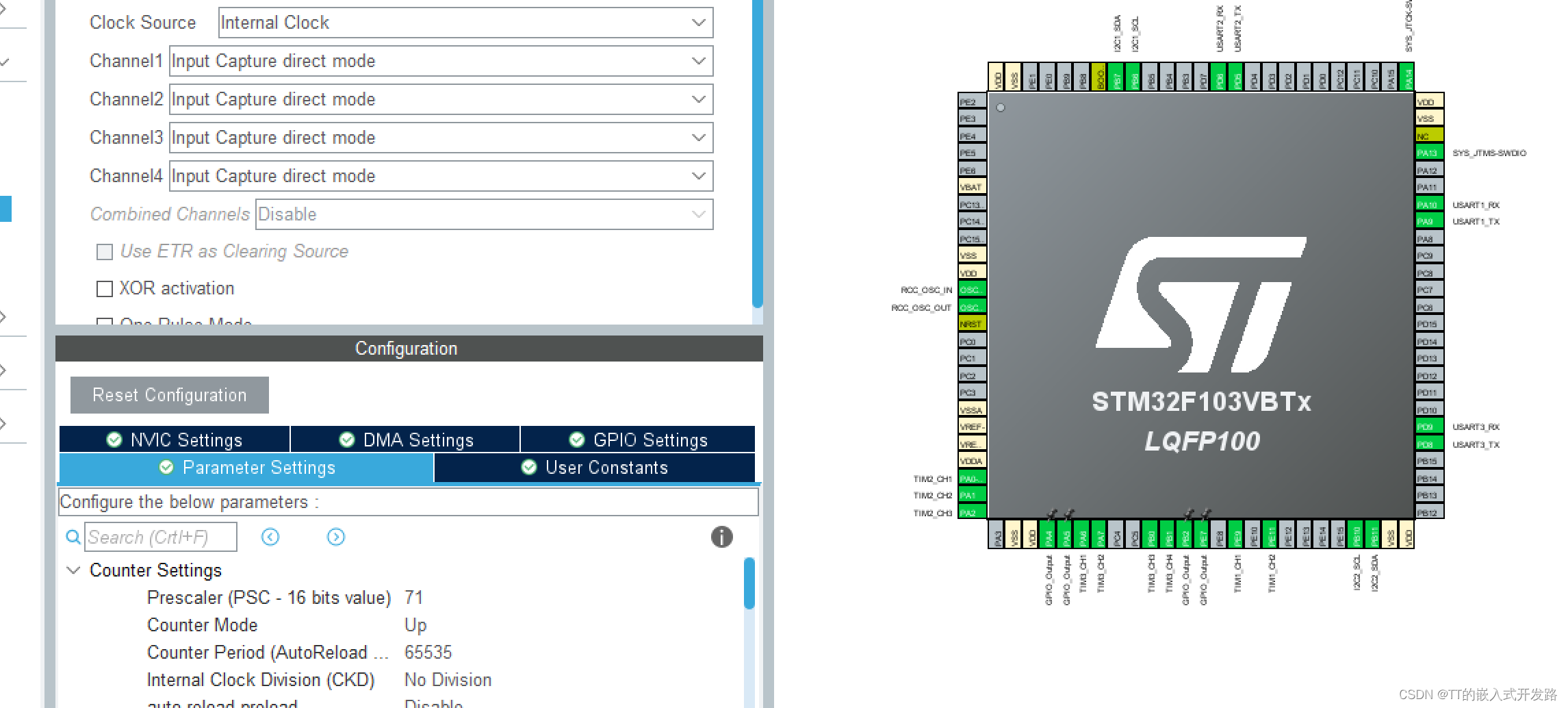Click the VBAT pin on the chip
The height and width of the screenshot is (708, 1568).
pyautogui.click(x=972, y=187)
